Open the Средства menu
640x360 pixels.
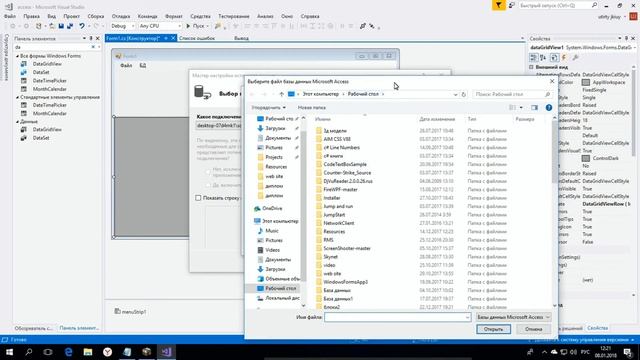pyautogui.click(x=200, y=16)
